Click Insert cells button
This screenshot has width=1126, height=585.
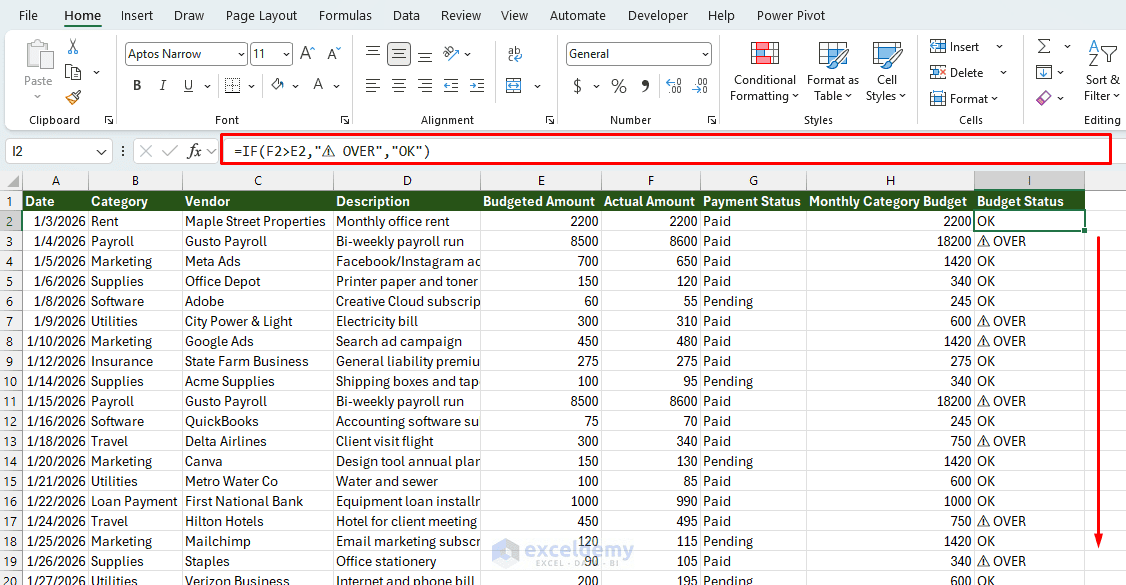click(x=955, y=47)
